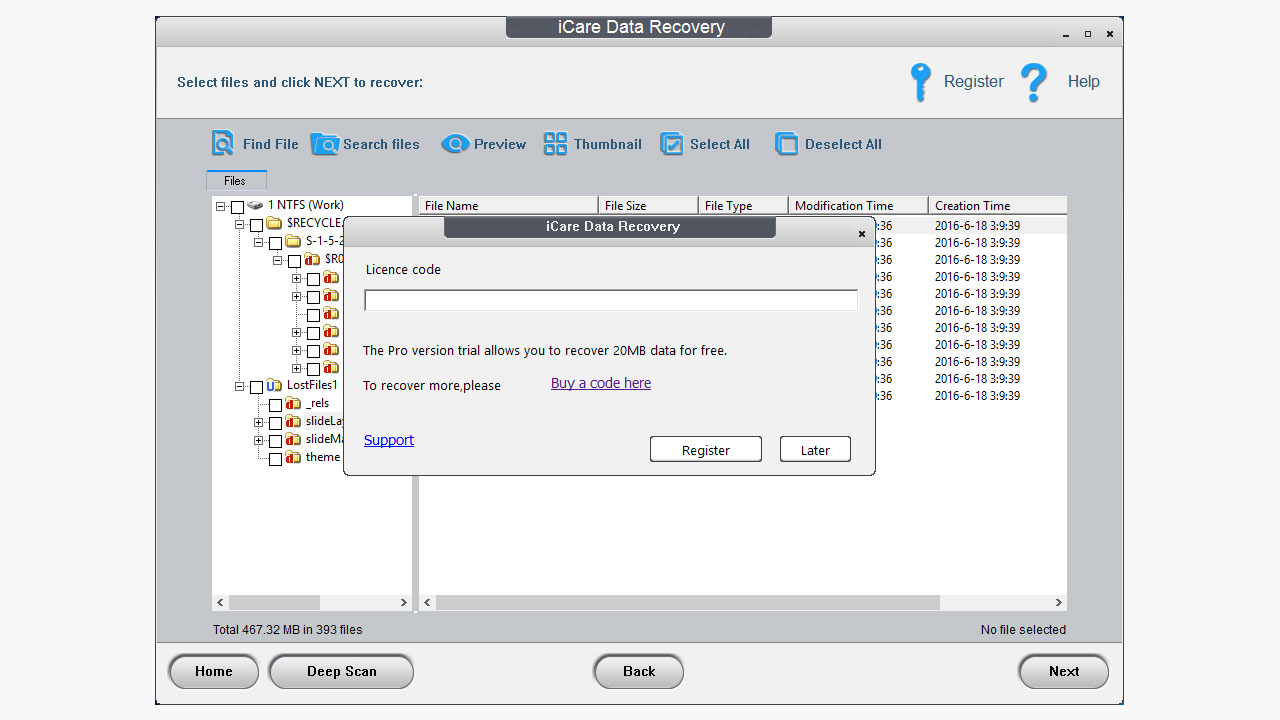The width and height of the screenshot is (1280, 720).
Task: Collapse the $RECYCLE folder node
Action: tap(240, 224)
